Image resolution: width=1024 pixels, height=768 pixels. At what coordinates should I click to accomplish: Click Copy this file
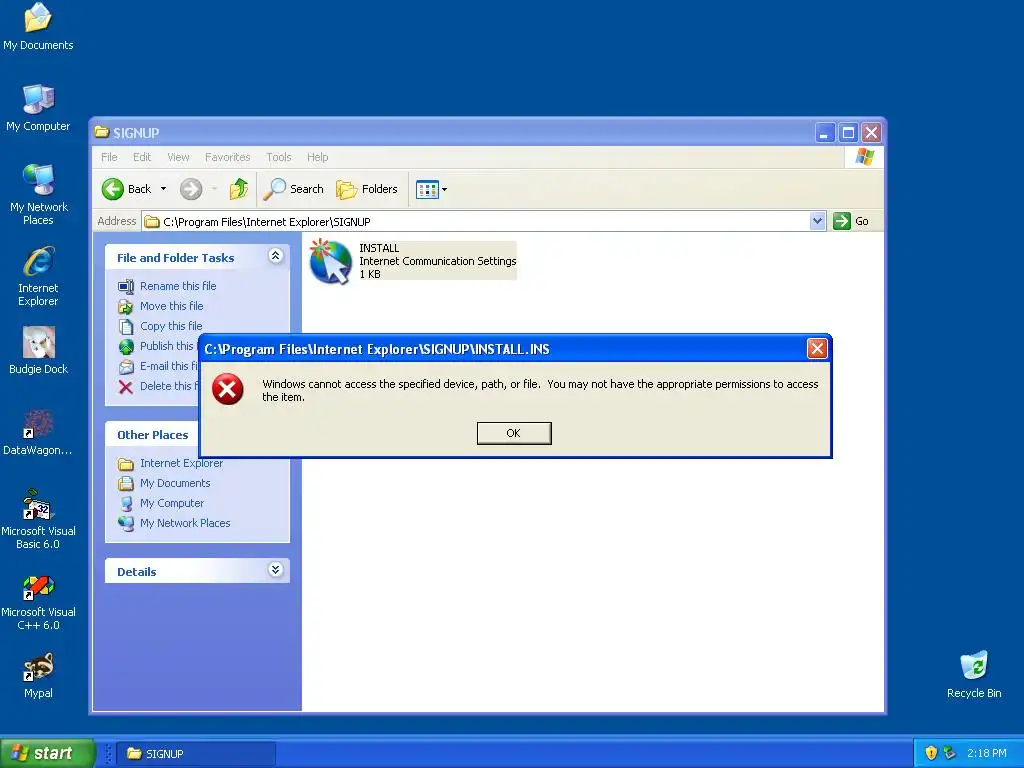tap(171, 326)
